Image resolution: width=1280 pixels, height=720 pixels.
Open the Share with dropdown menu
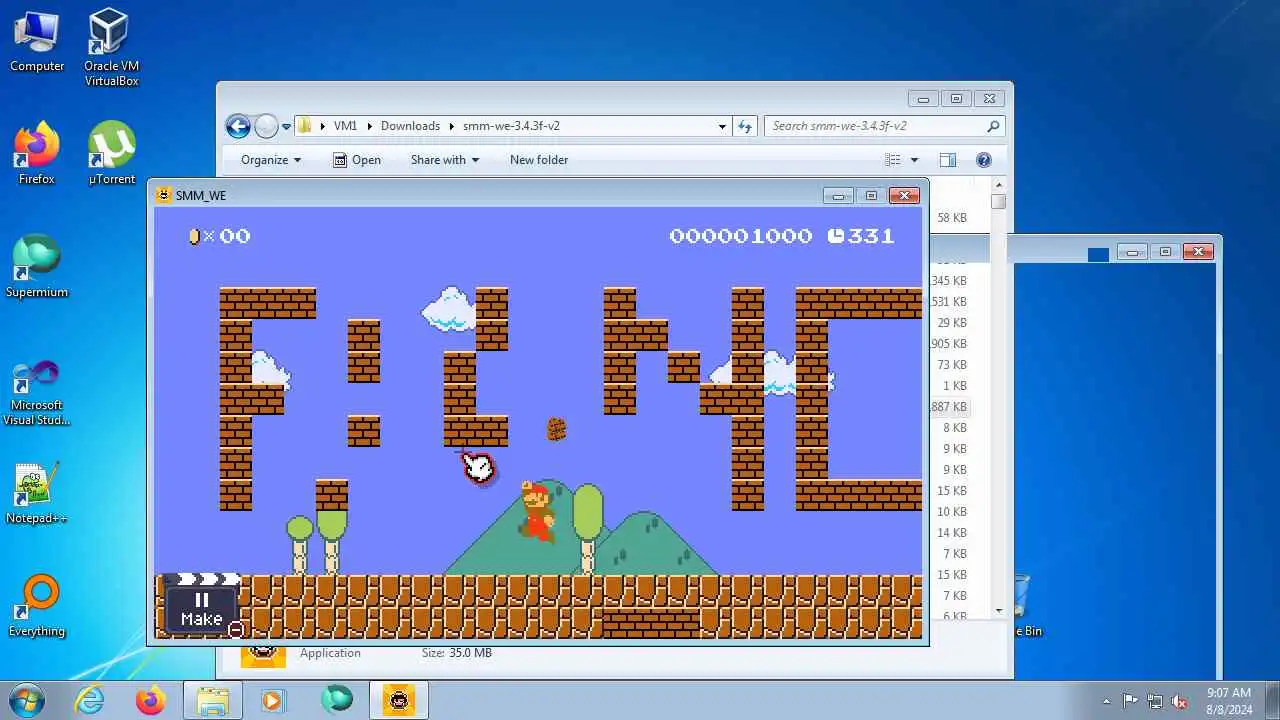coord(445,160)
